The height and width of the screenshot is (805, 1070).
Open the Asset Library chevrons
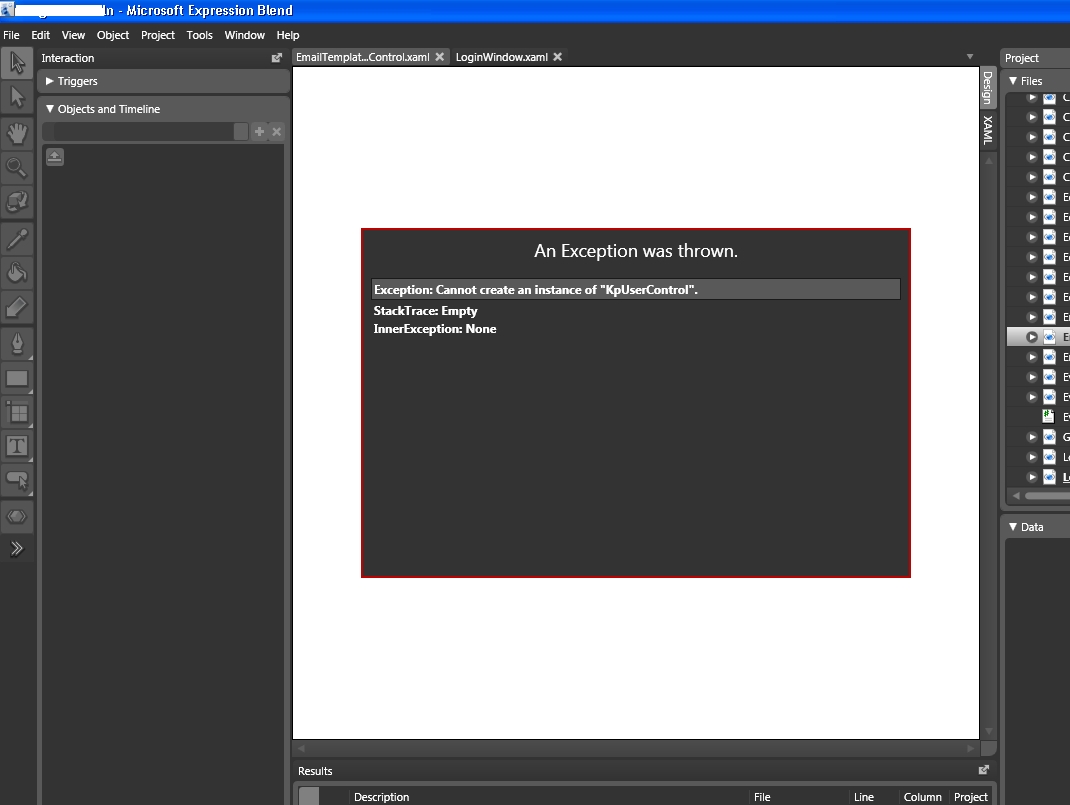click(17, 548)
